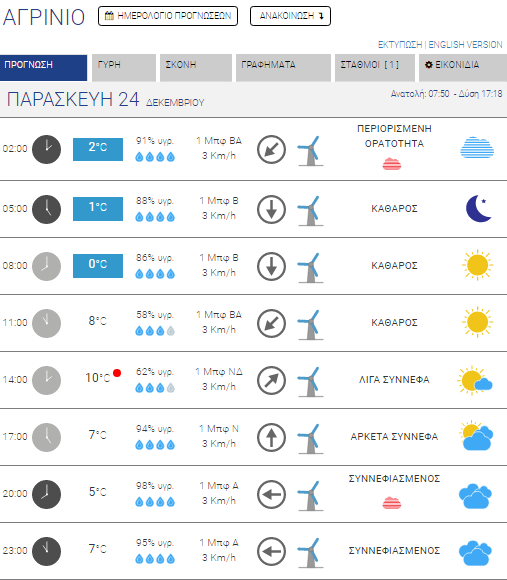Click the clock icon for 02:00
Viewport: 507px width, 580px height.
pos(47,149)
